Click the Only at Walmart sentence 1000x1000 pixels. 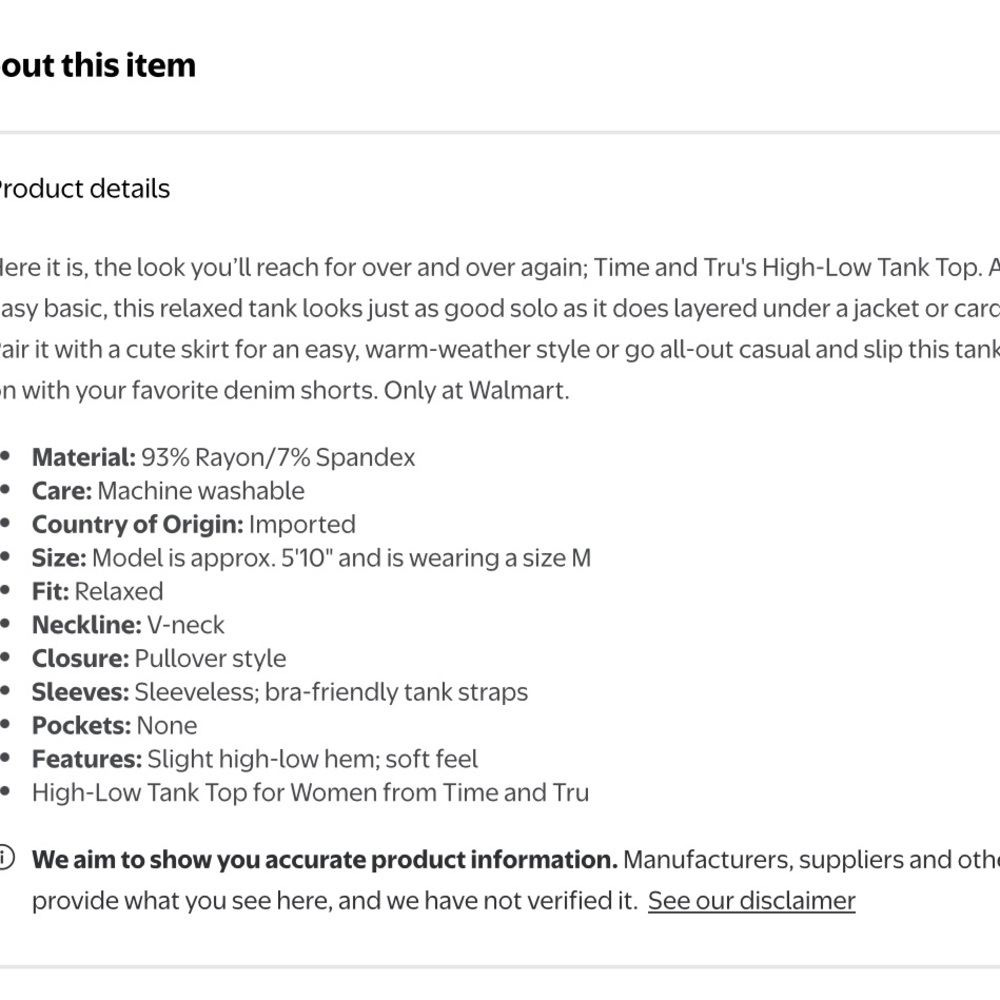click(x=476, y=390)
